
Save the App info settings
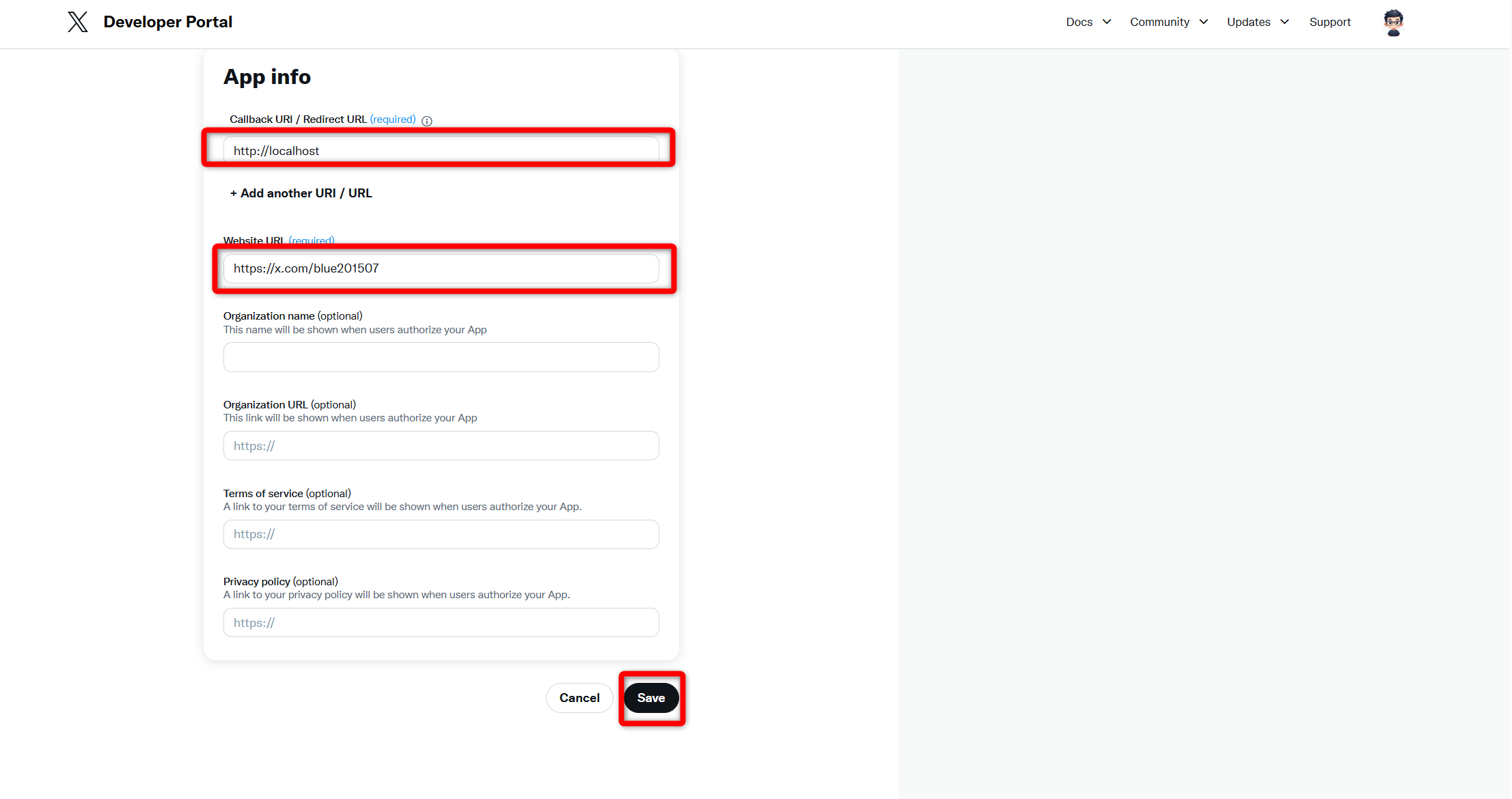point(651,698)
